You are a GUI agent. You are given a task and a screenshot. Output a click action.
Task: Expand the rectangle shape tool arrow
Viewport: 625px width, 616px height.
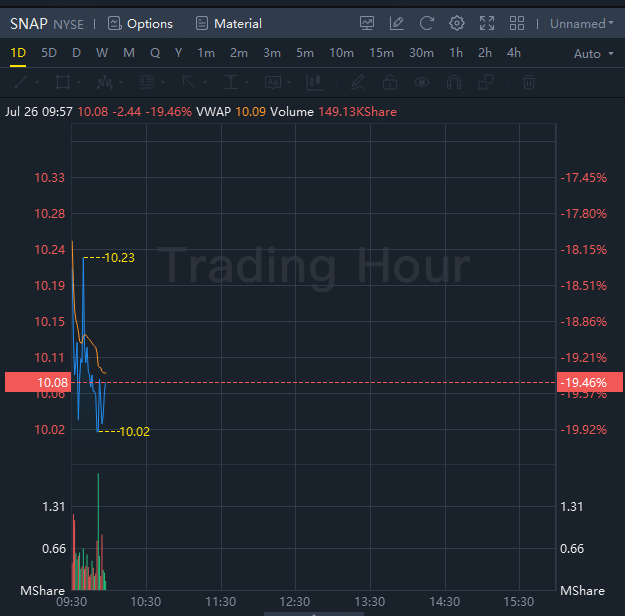[79, 83]
